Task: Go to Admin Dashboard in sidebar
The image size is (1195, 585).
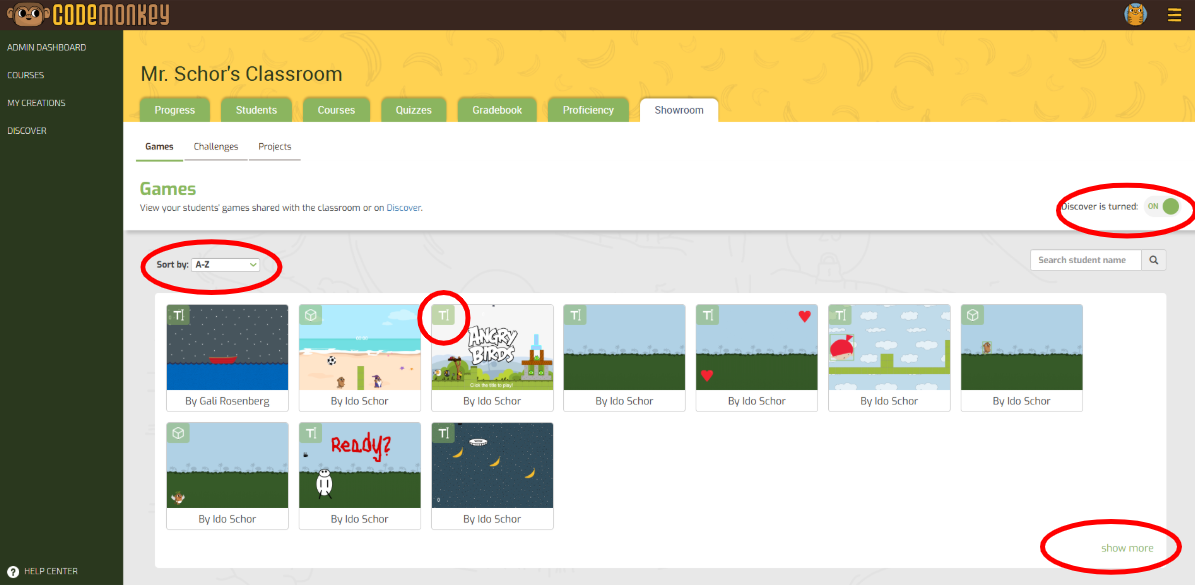Action: 47,47
